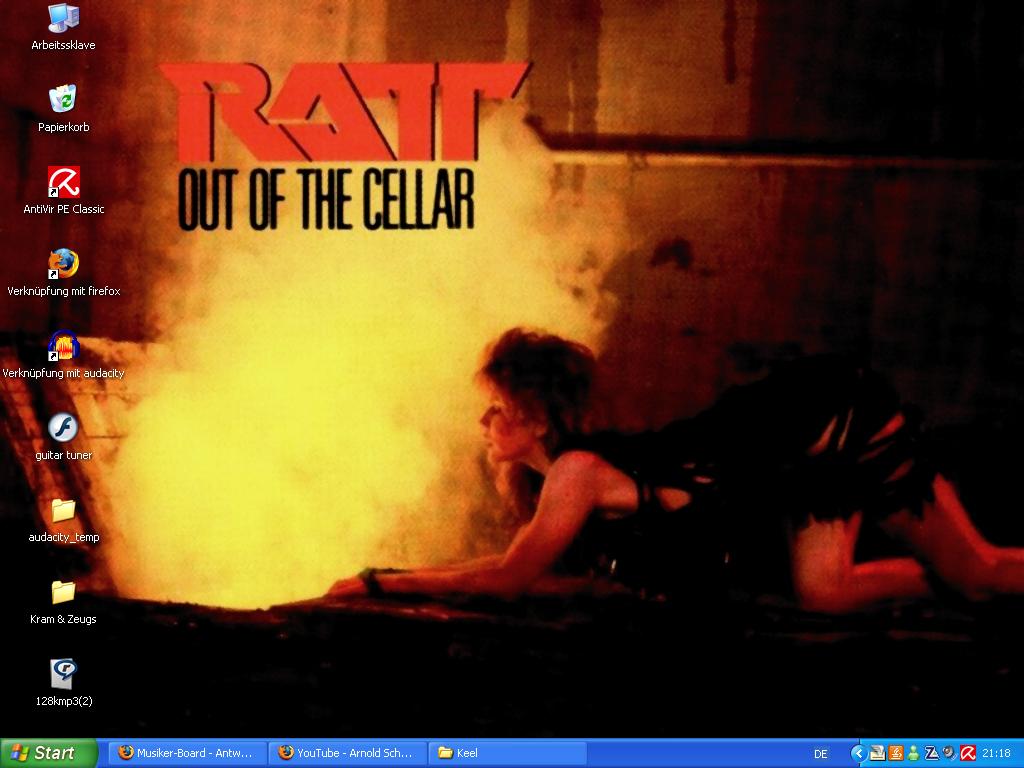Open the Windows Start menu
The height and width of the screenshot is (768, 1024).
tap(48, 753)
